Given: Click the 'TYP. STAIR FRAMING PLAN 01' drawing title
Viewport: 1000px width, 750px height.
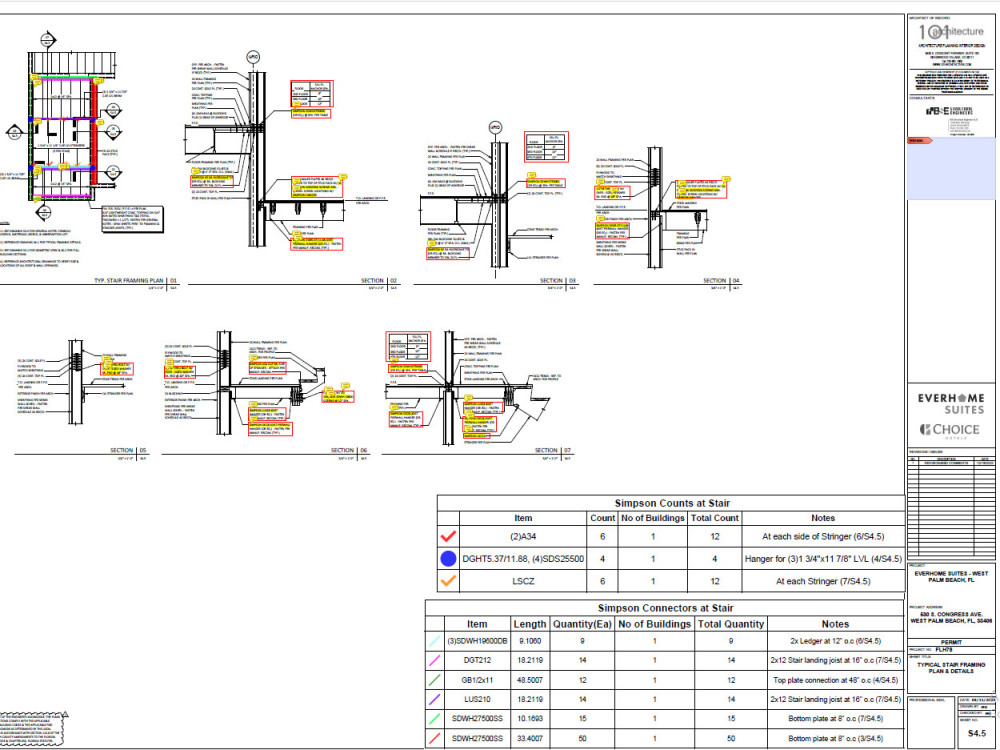Looking at the screenshot, I should click(x=135, y=281).
